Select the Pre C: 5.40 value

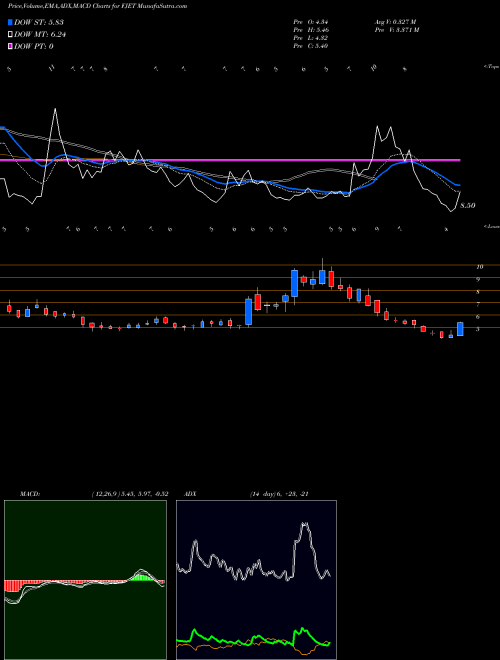click(x=311, y=46)
